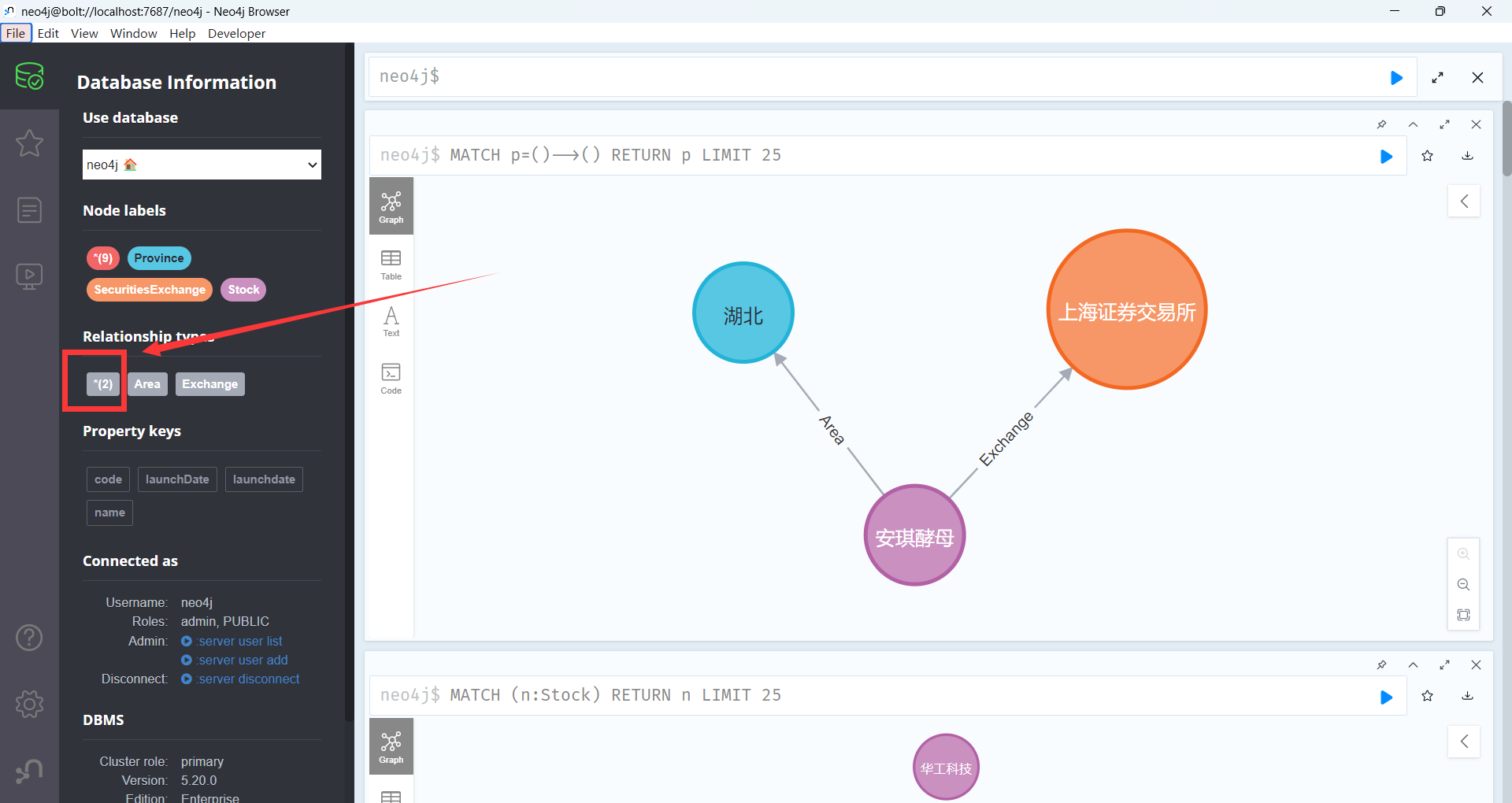This screenshot has width=1512, height=803.
Task: Select the launchDate property key
Action: (x=177, y=479)
